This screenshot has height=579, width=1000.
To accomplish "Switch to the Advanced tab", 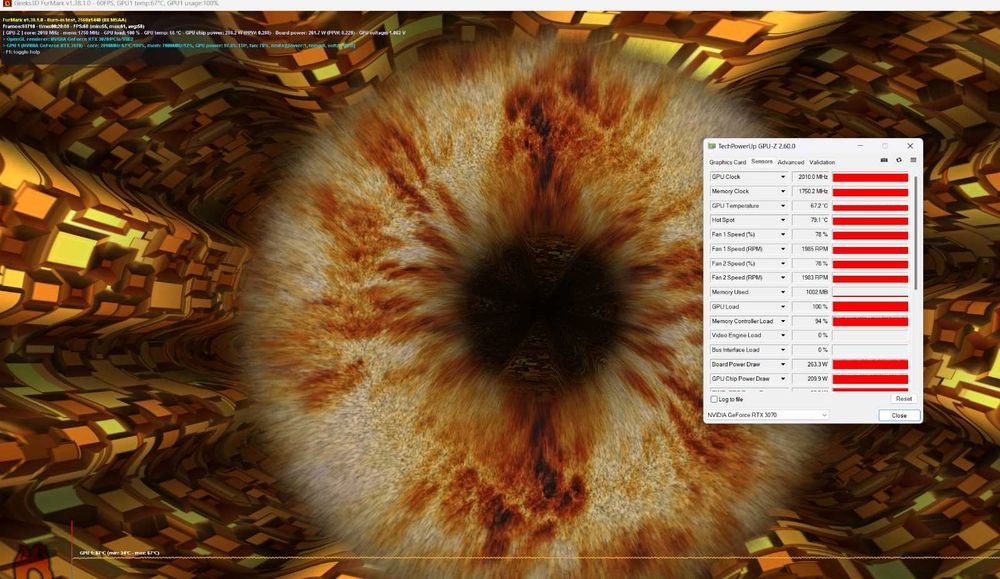I will tap(791, 162).
